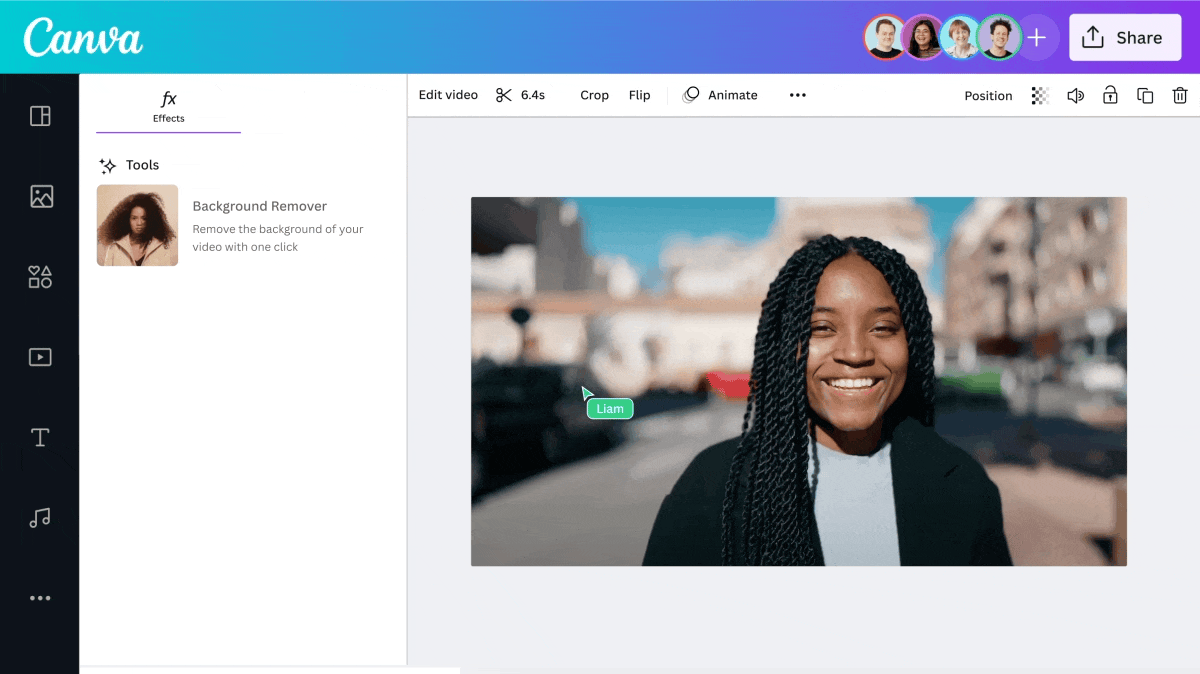Switch to the Effects tab
1200x674 pixels.
(x=168, y=105)
